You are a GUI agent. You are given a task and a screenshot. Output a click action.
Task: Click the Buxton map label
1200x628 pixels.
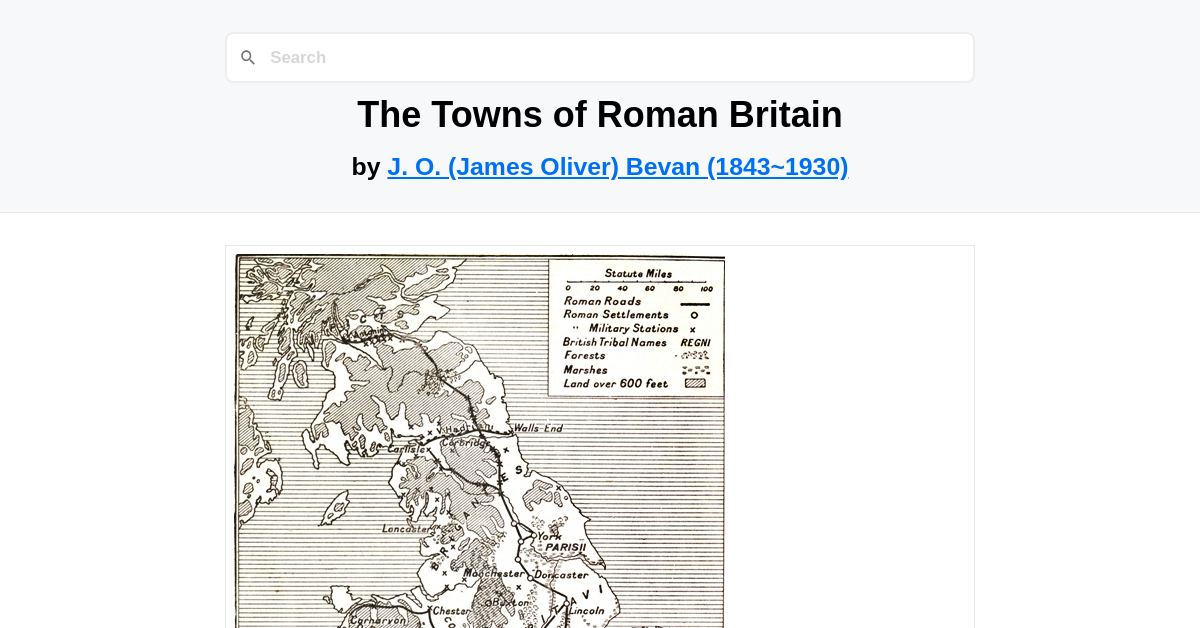pyautogui.click(x=506, y=604)
